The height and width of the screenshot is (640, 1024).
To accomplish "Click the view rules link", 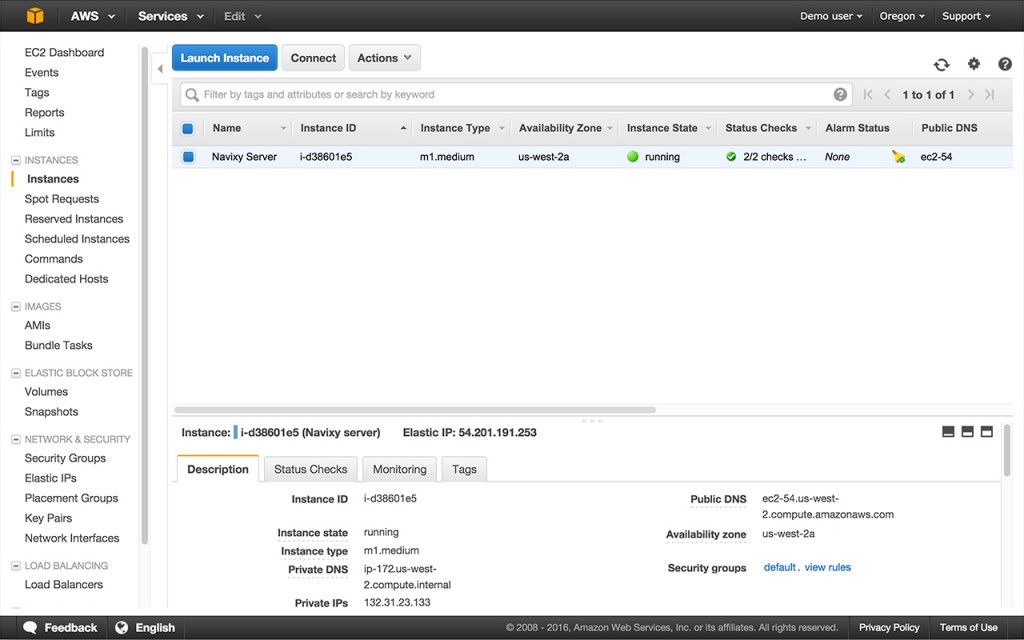I will coord(827,567).
